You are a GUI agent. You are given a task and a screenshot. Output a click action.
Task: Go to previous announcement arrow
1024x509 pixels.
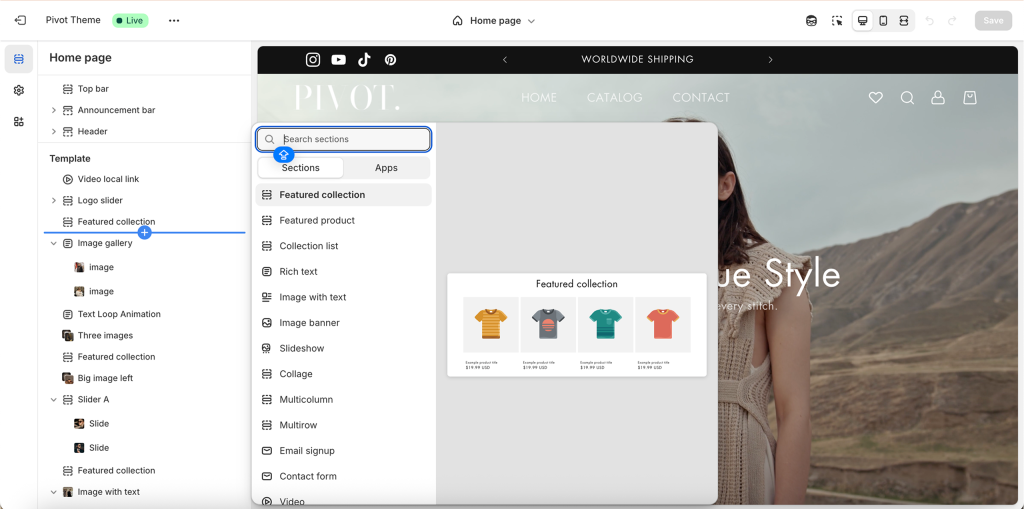(505, 60)
